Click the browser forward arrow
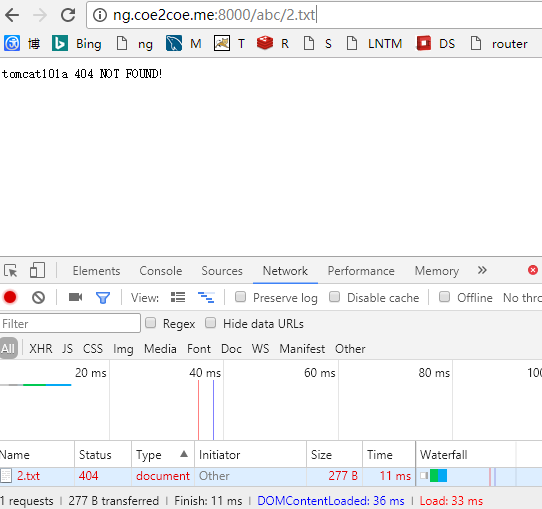 40,15
